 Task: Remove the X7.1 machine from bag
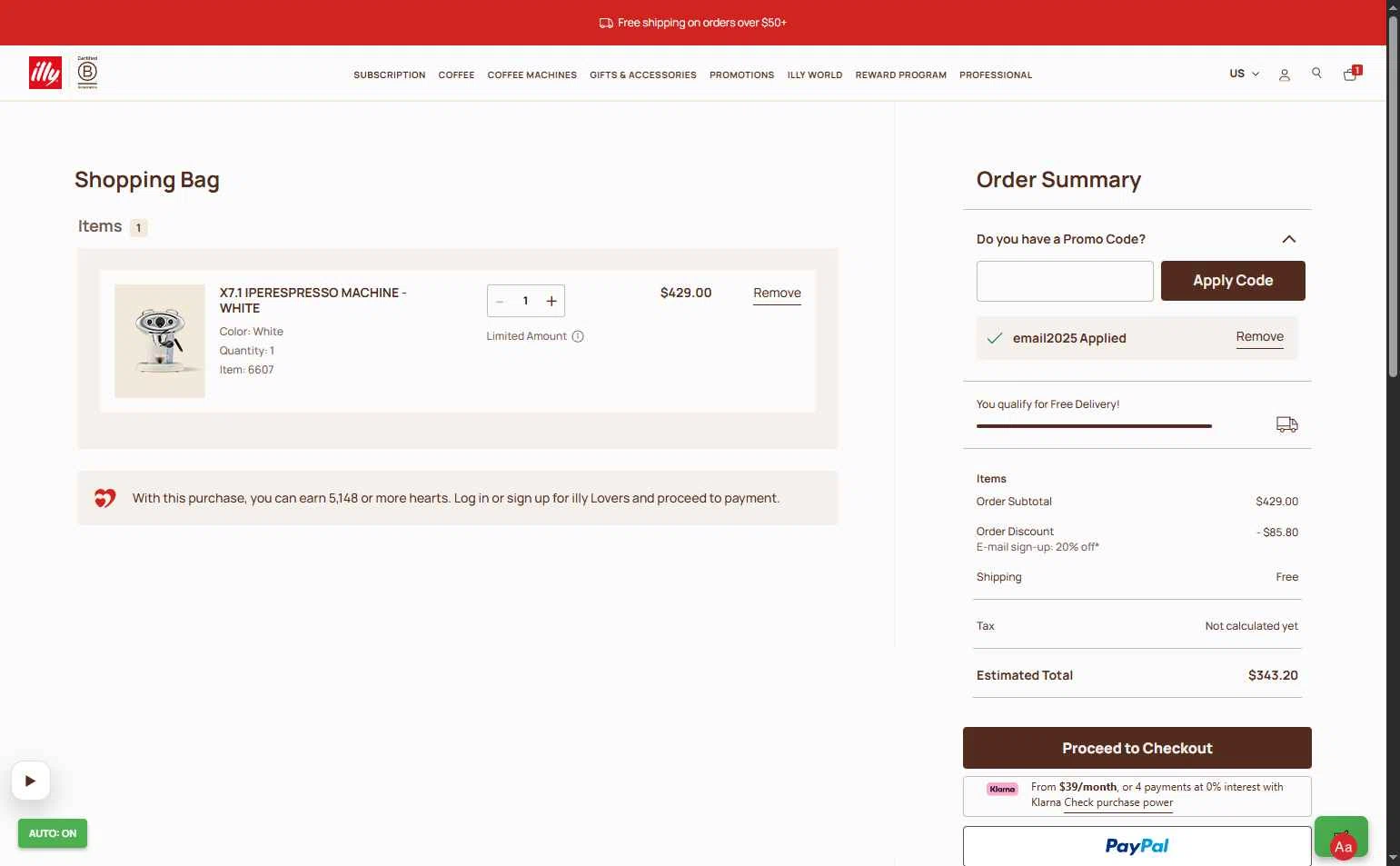tap(777, 294)
